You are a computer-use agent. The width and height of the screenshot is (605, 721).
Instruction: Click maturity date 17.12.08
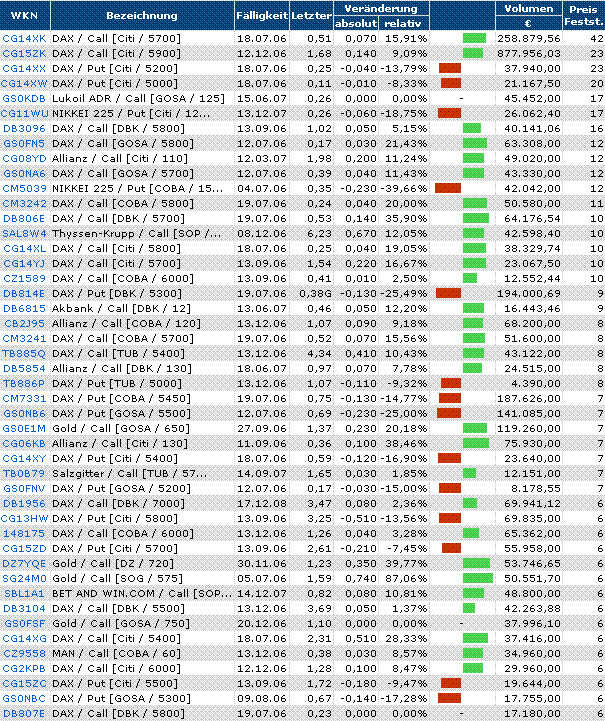pos(262,504)
